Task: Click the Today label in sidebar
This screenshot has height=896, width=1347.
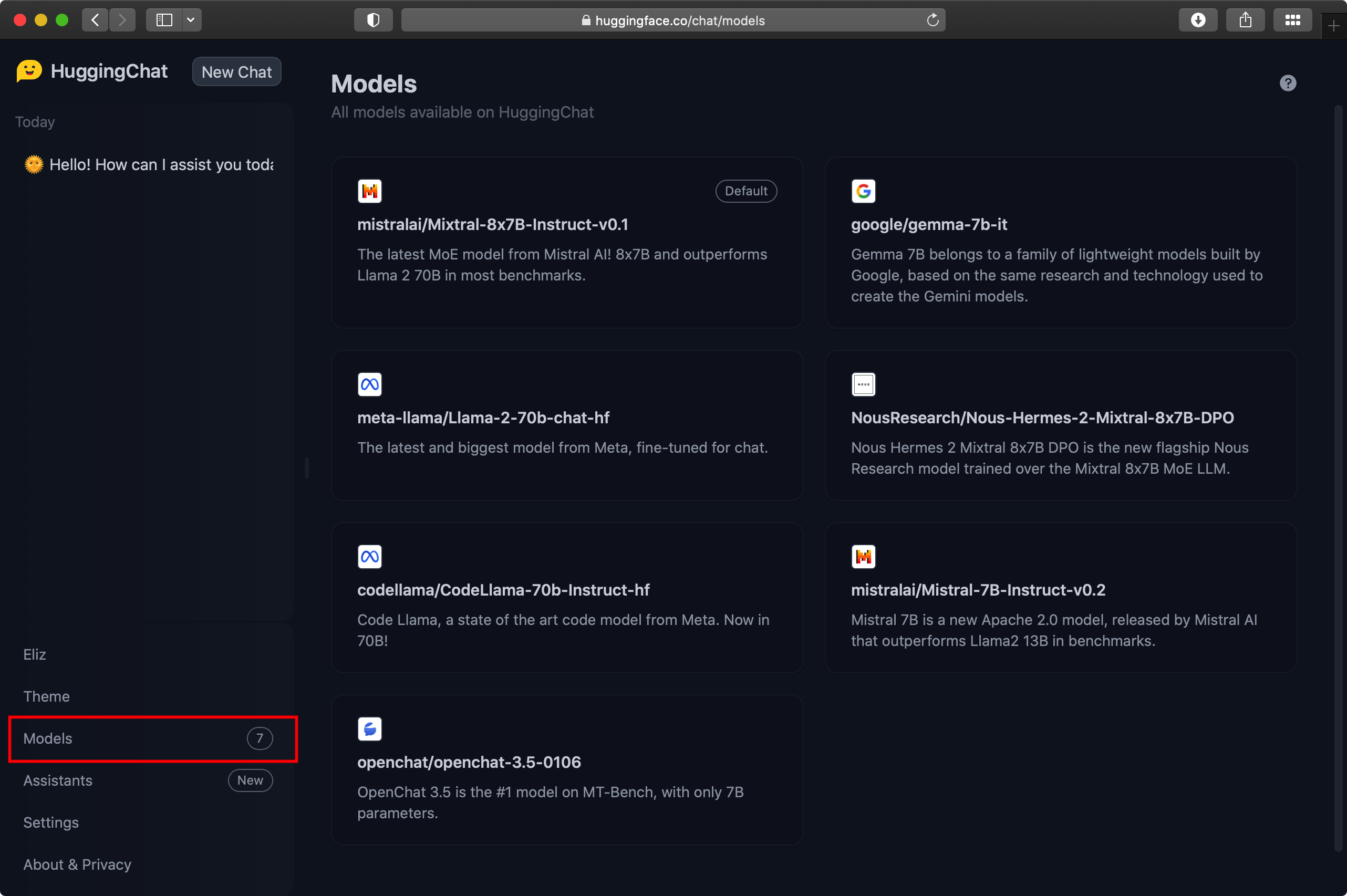Action: coord(35,122)
